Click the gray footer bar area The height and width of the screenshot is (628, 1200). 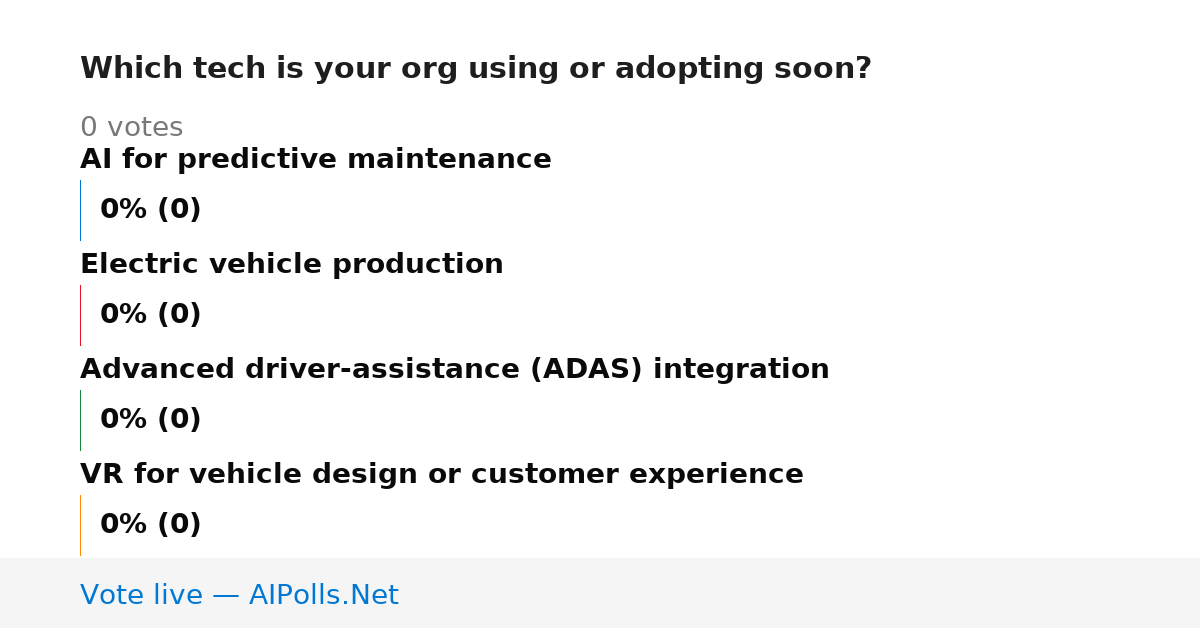coord(600,593)
